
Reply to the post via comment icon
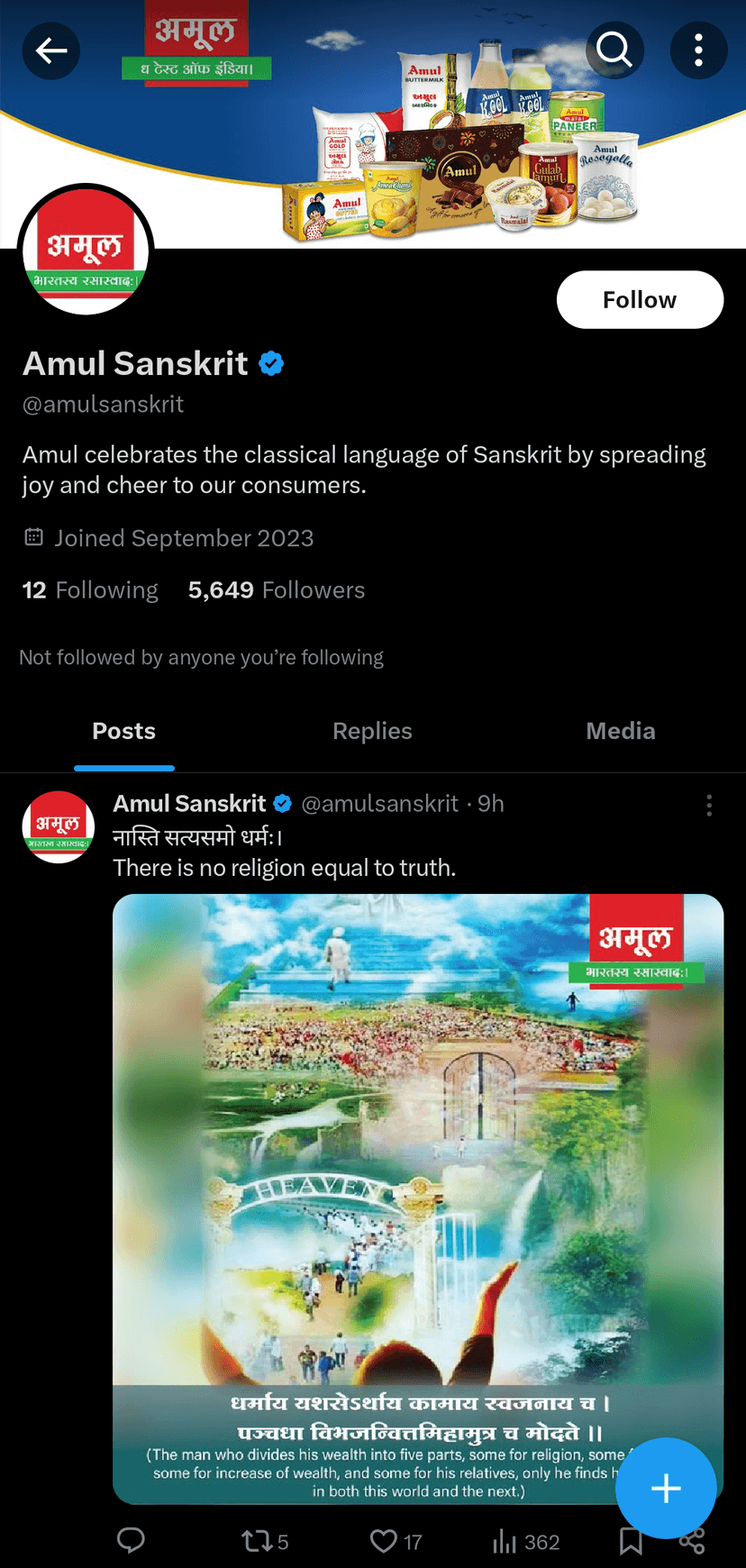[x=131, y=1541]
